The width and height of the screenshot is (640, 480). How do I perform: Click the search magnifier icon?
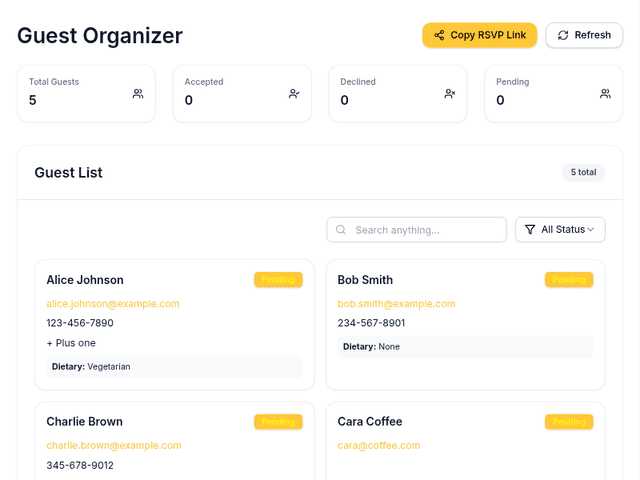tap(341, 230)
